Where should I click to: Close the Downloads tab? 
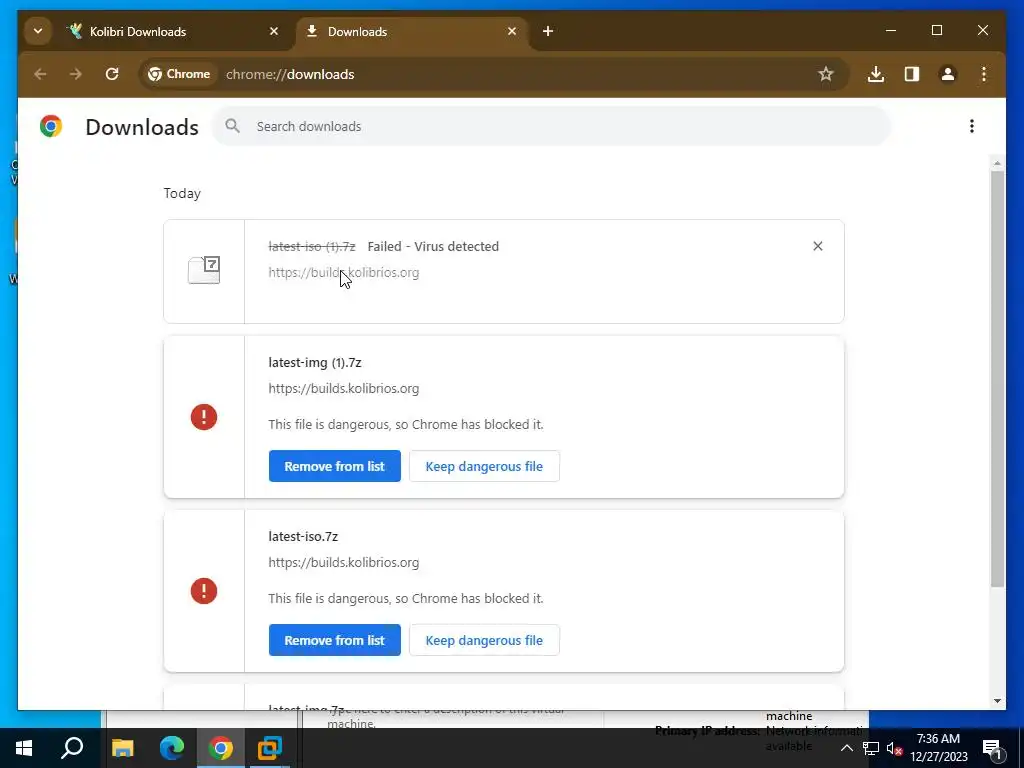point(512,31)
